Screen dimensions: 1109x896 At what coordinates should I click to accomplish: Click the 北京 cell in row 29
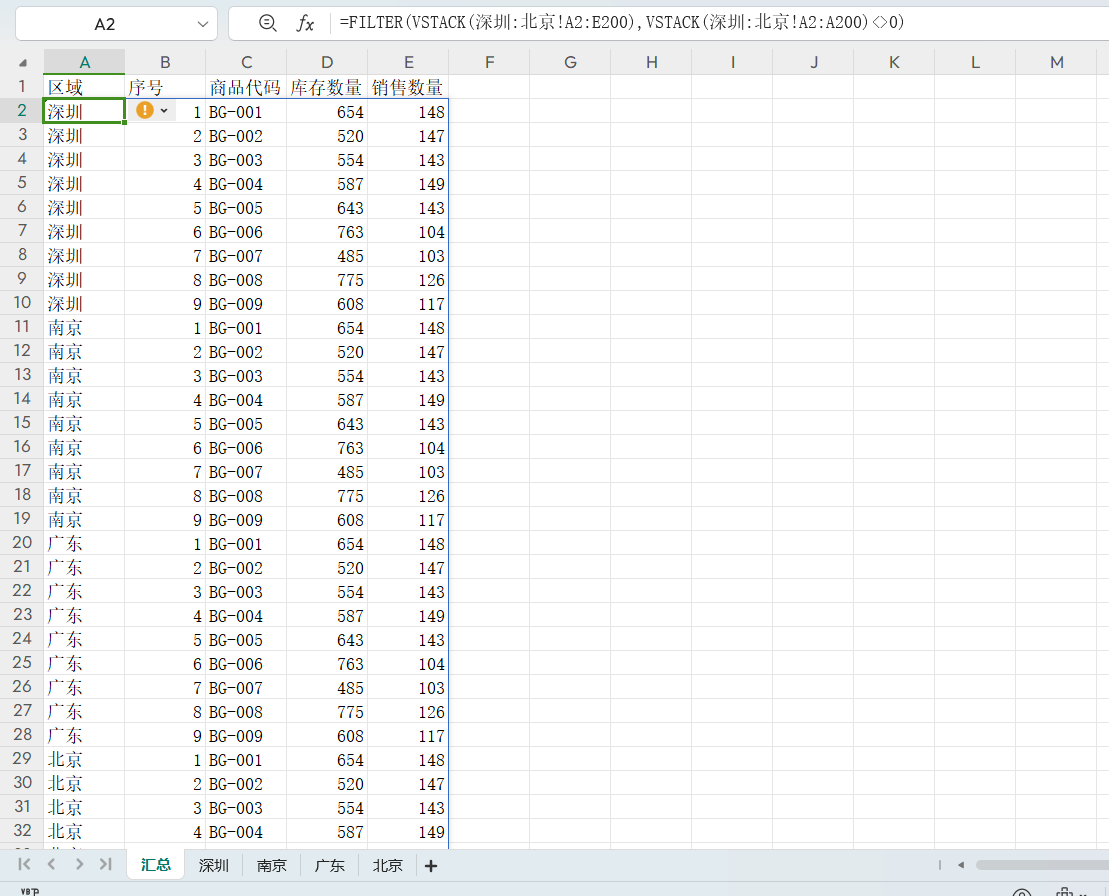[x=84, y=760]
